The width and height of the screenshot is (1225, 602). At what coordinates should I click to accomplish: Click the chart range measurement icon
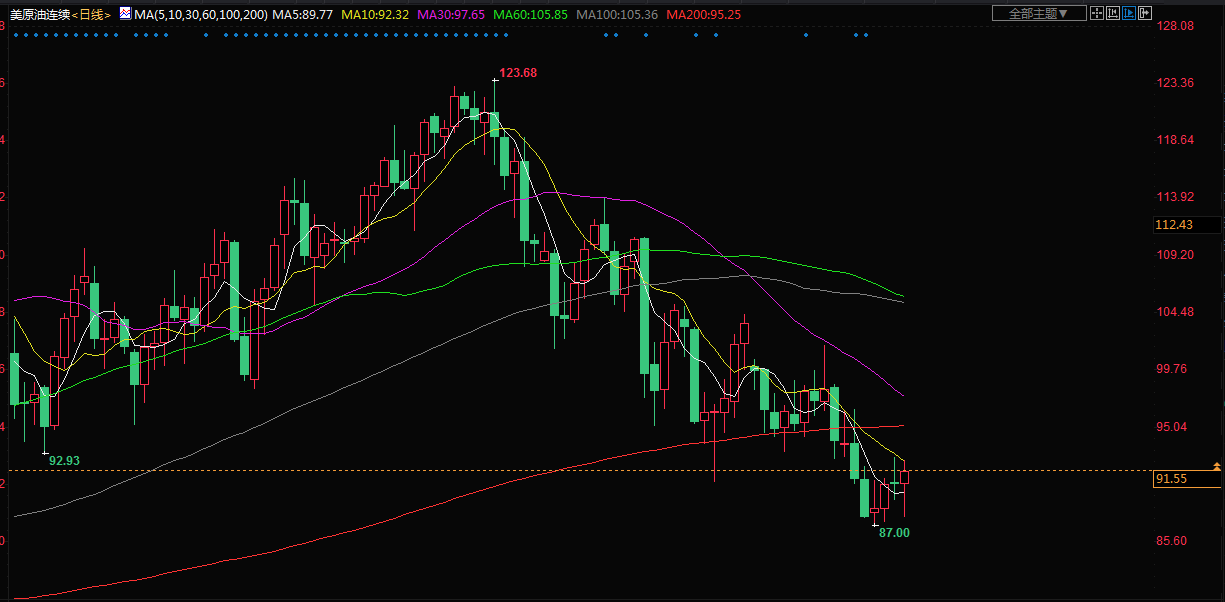(1113, 13)
